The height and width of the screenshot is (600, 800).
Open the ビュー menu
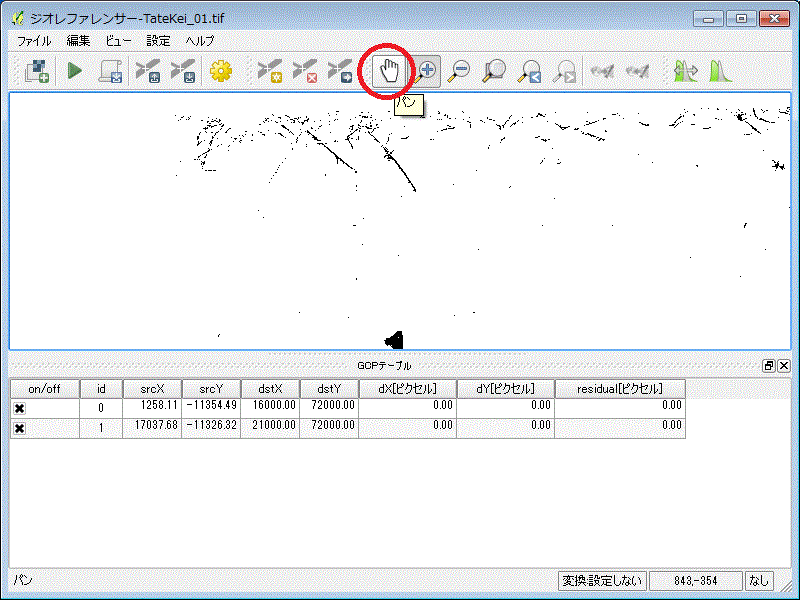point(118,41)
